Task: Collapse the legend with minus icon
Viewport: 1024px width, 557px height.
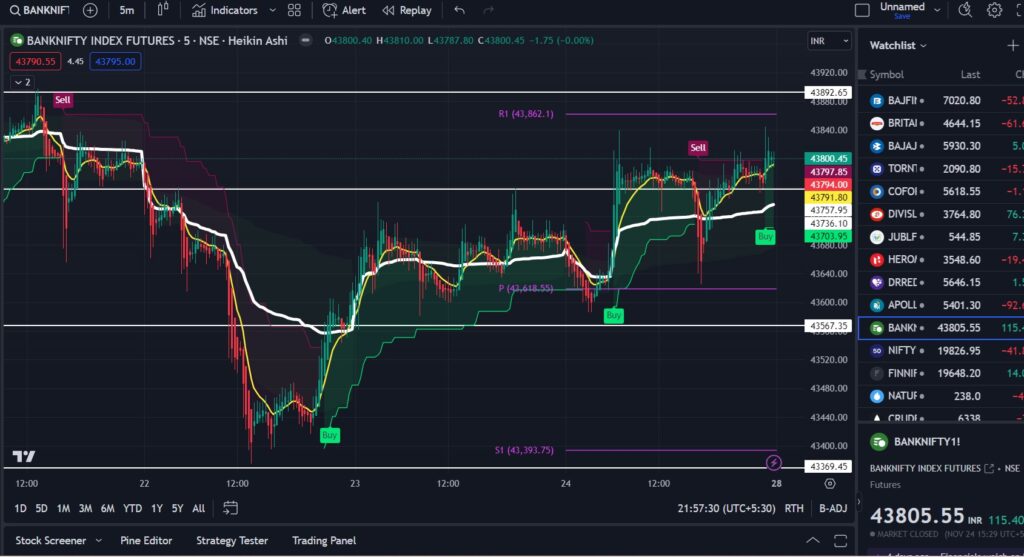Action: pos(305,40)
